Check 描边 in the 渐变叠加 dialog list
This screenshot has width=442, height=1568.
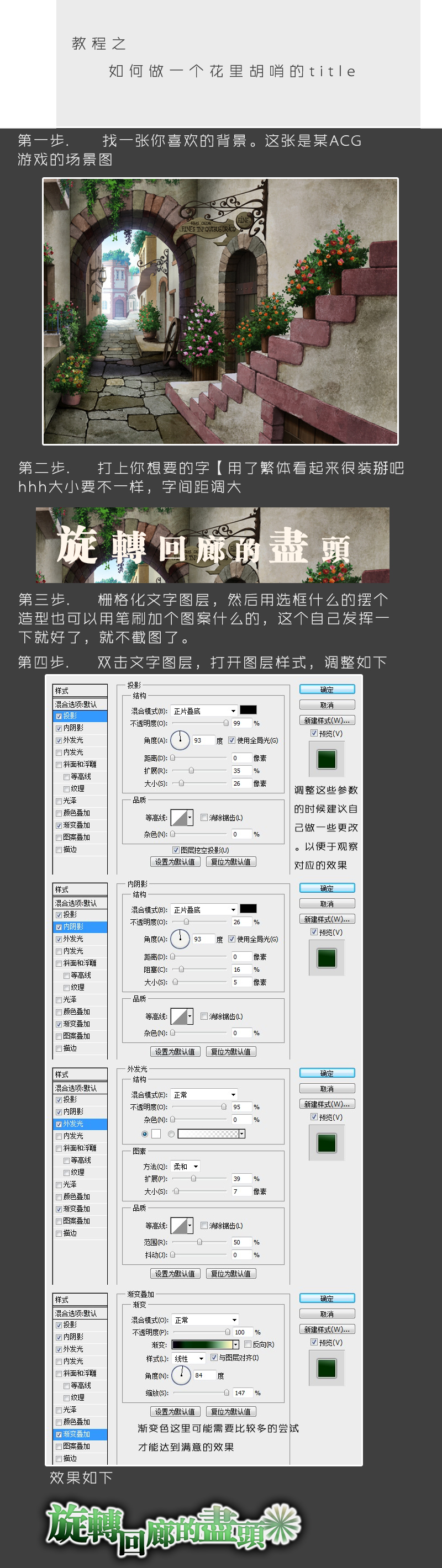[x=59, y=1459]
